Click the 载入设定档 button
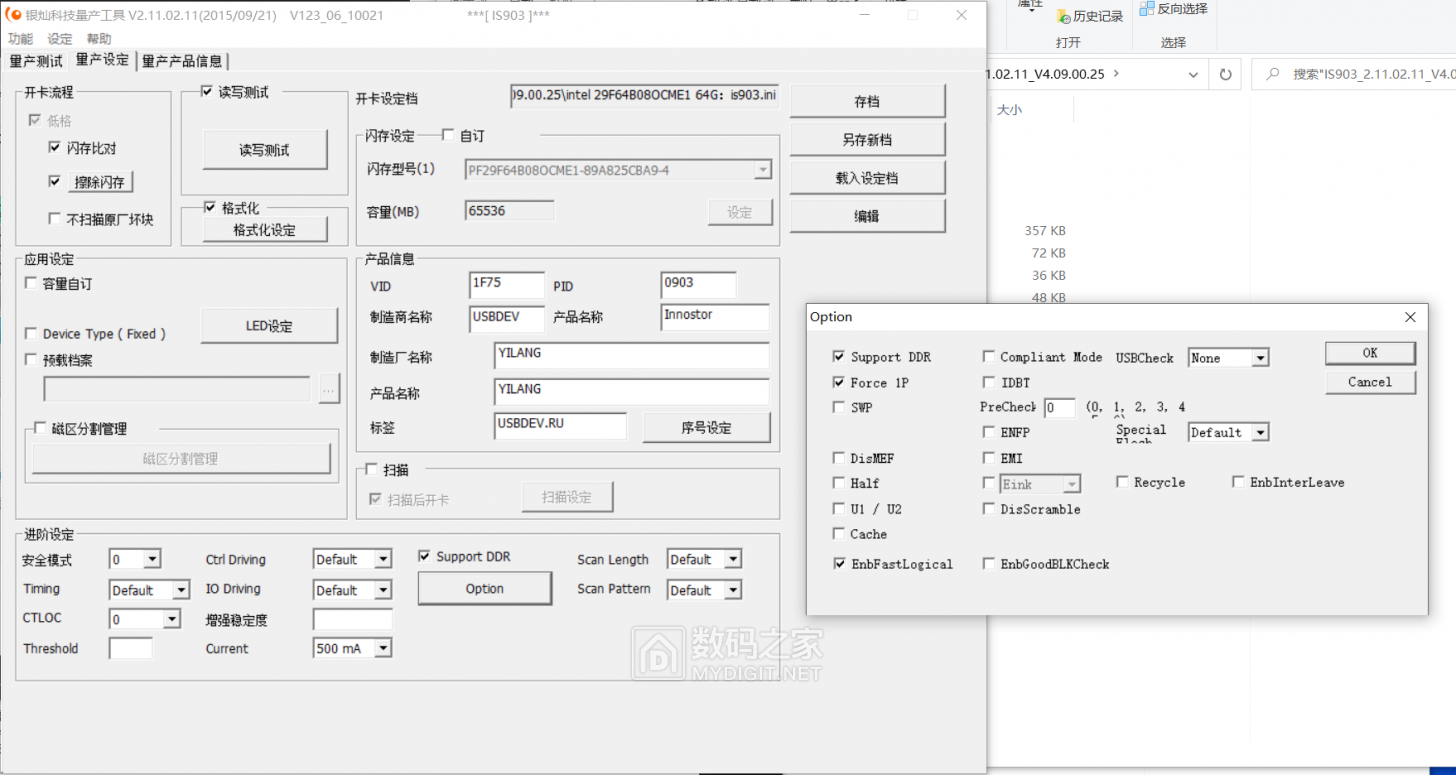1456x775 pixels. [x=867, y=178]
